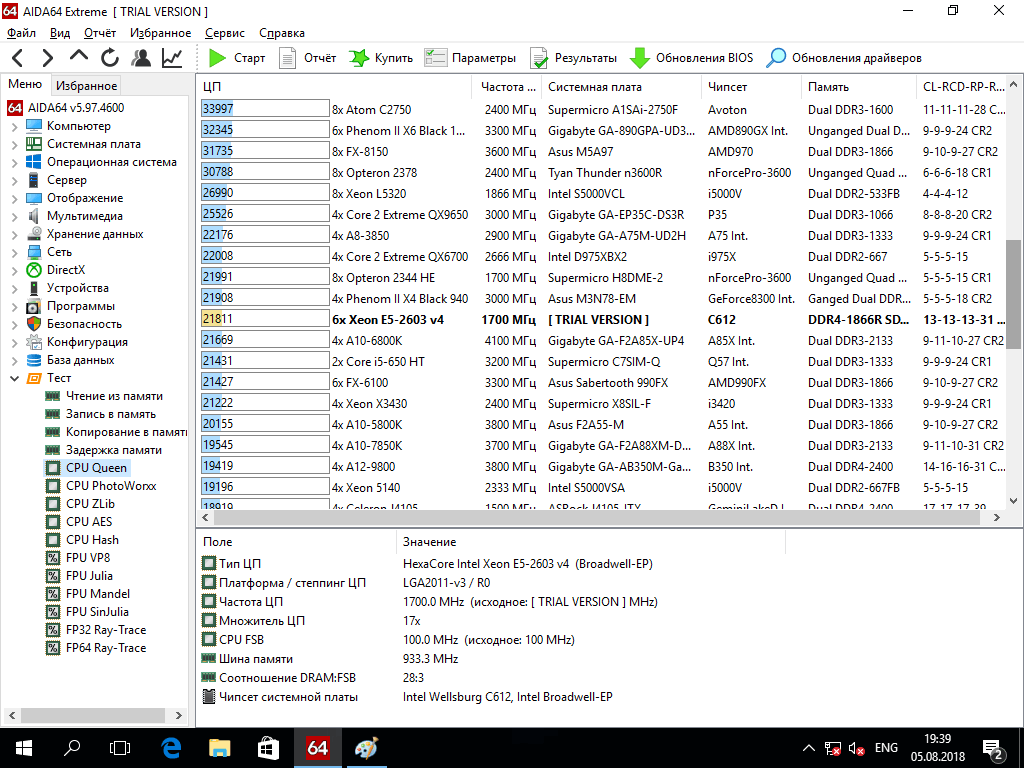Select the AIDA64 v5.97.4600 root icon
Viewport: 1024px width, 768px height.
15,108
